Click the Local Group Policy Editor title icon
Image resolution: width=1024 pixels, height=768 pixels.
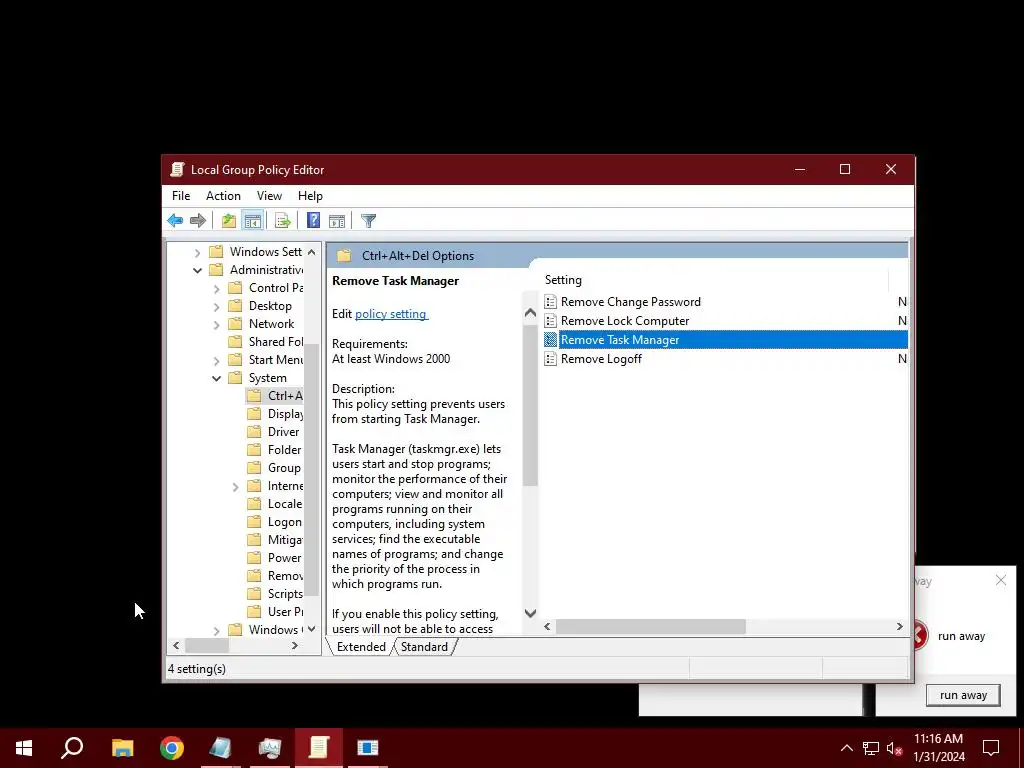pos(177,170)
